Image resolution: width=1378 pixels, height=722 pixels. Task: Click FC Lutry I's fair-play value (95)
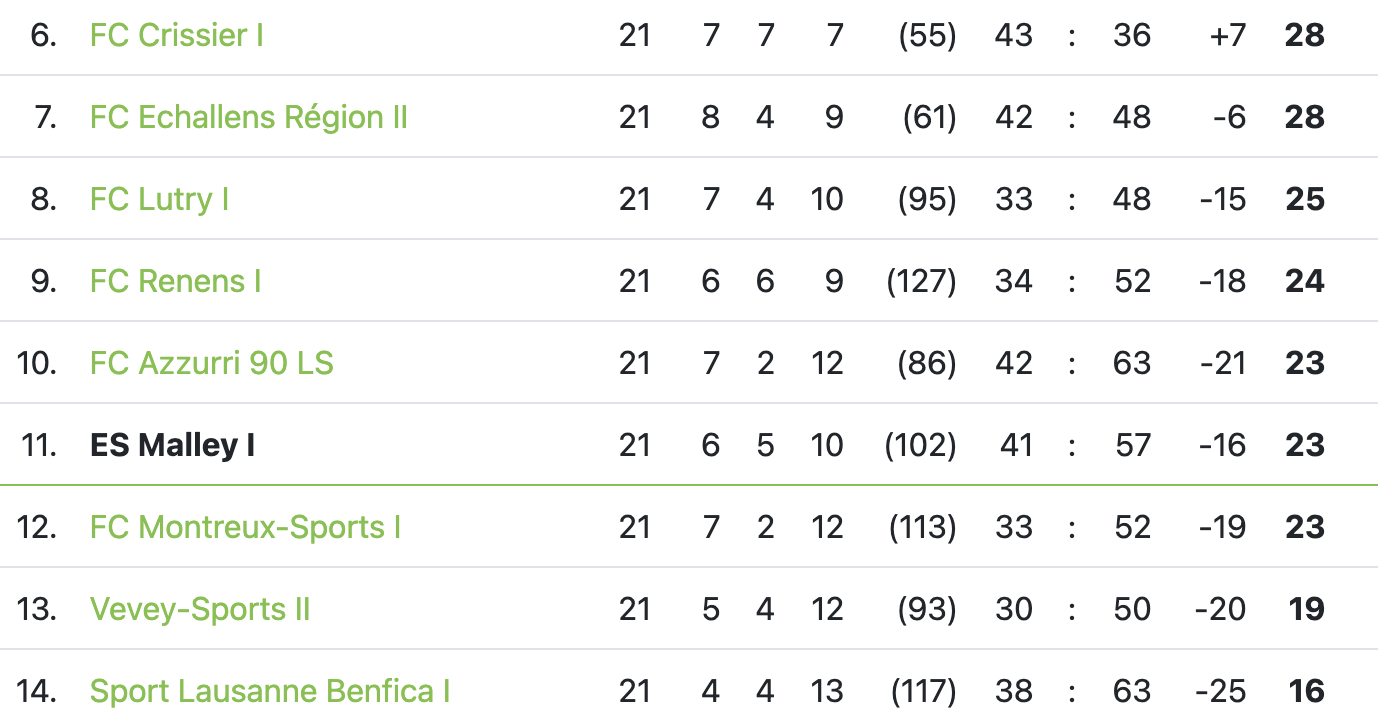point(927,199)
